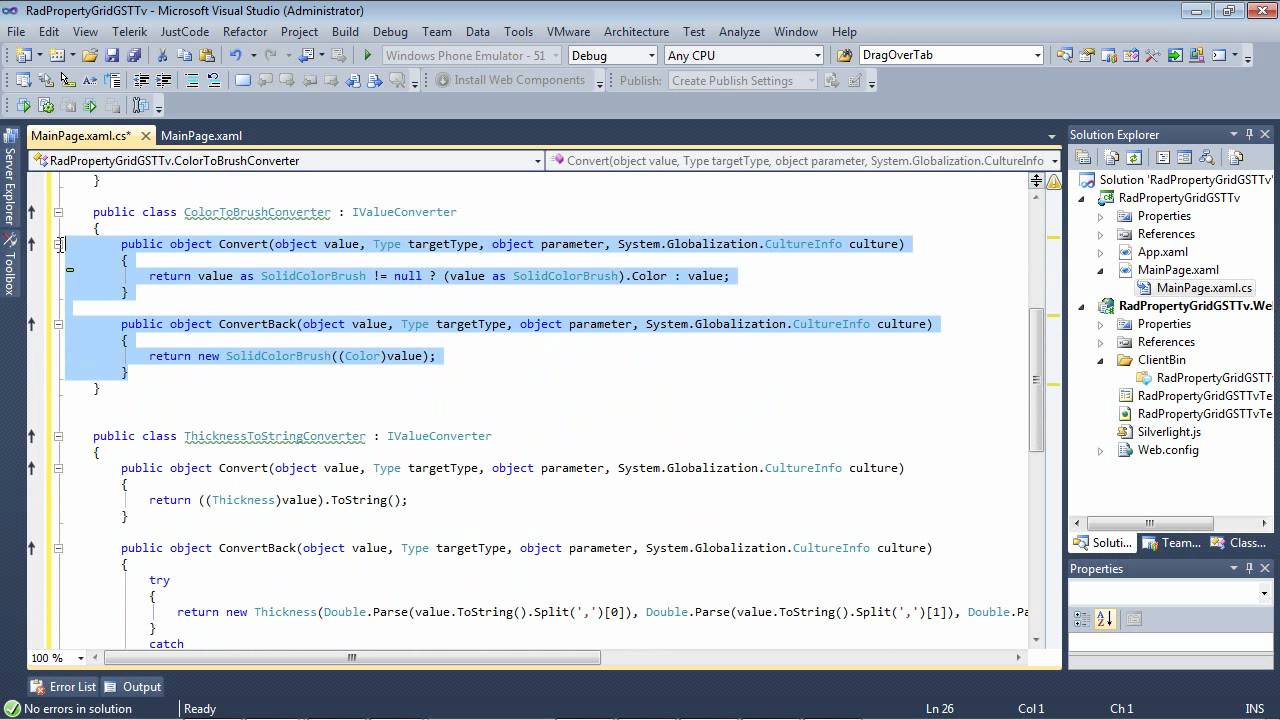This screenshot has width=1280, height=720.
Task: Click the Save All icon
Action: [x=134, y=56]
